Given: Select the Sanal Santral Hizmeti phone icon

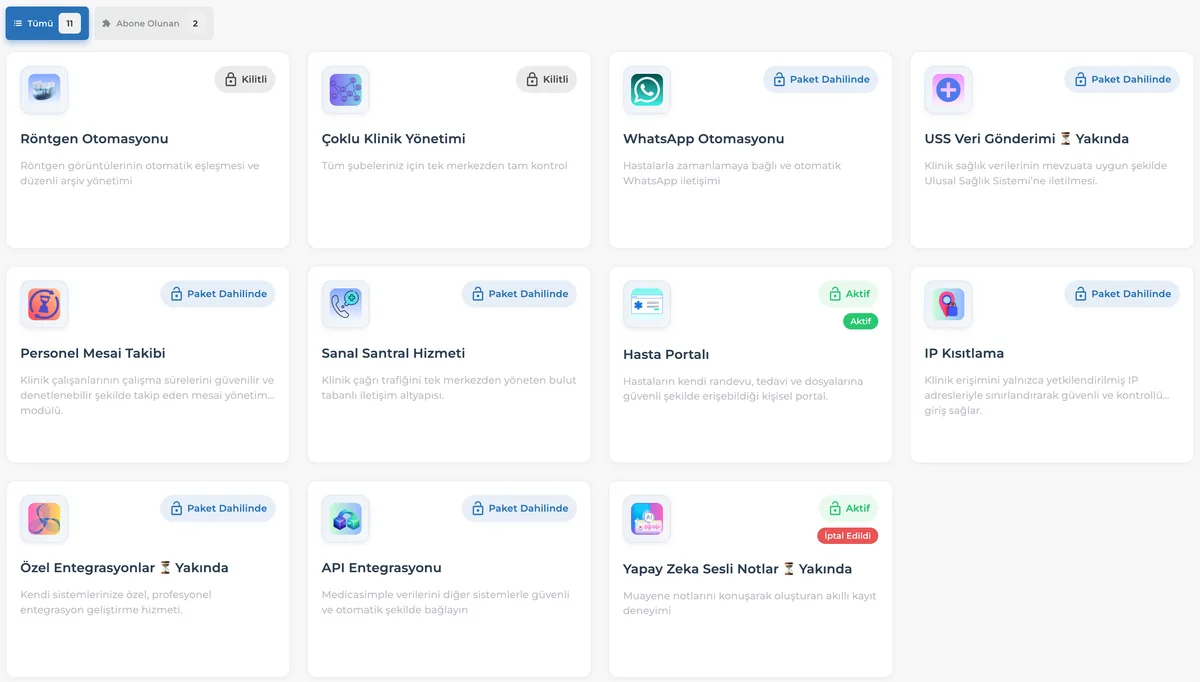Looking at the screenshot, I should 345,304.
